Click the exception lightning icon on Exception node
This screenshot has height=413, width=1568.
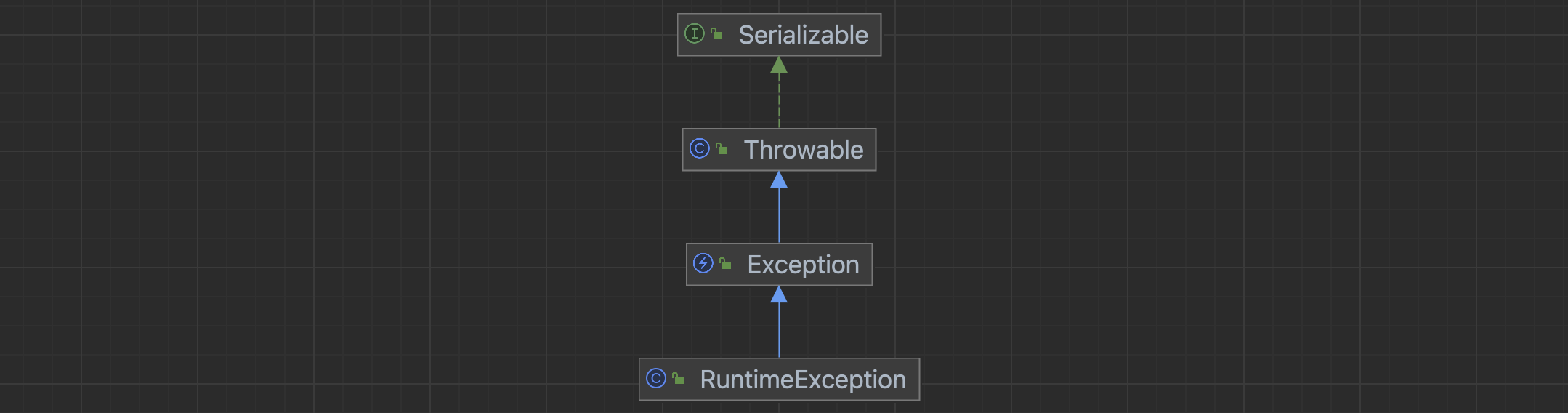click(703, 263)
